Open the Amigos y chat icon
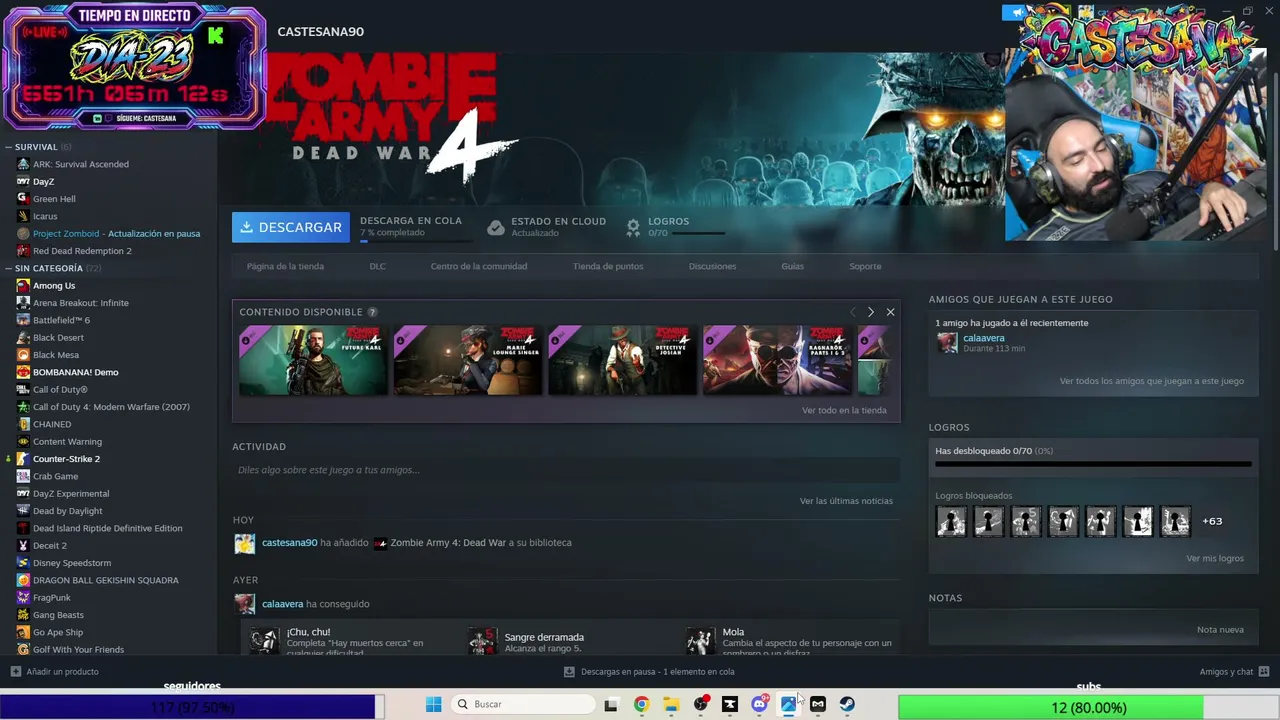 click(1264, 672)
